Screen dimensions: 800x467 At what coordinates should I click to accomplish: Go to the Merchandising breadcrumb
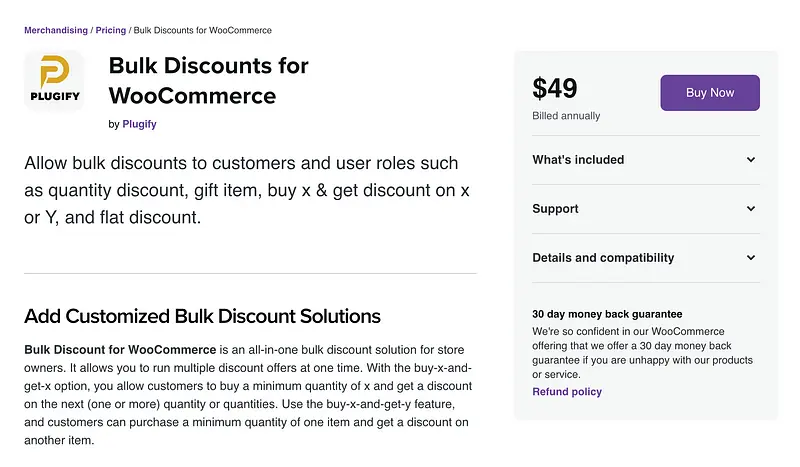click(x=56, y=31)
